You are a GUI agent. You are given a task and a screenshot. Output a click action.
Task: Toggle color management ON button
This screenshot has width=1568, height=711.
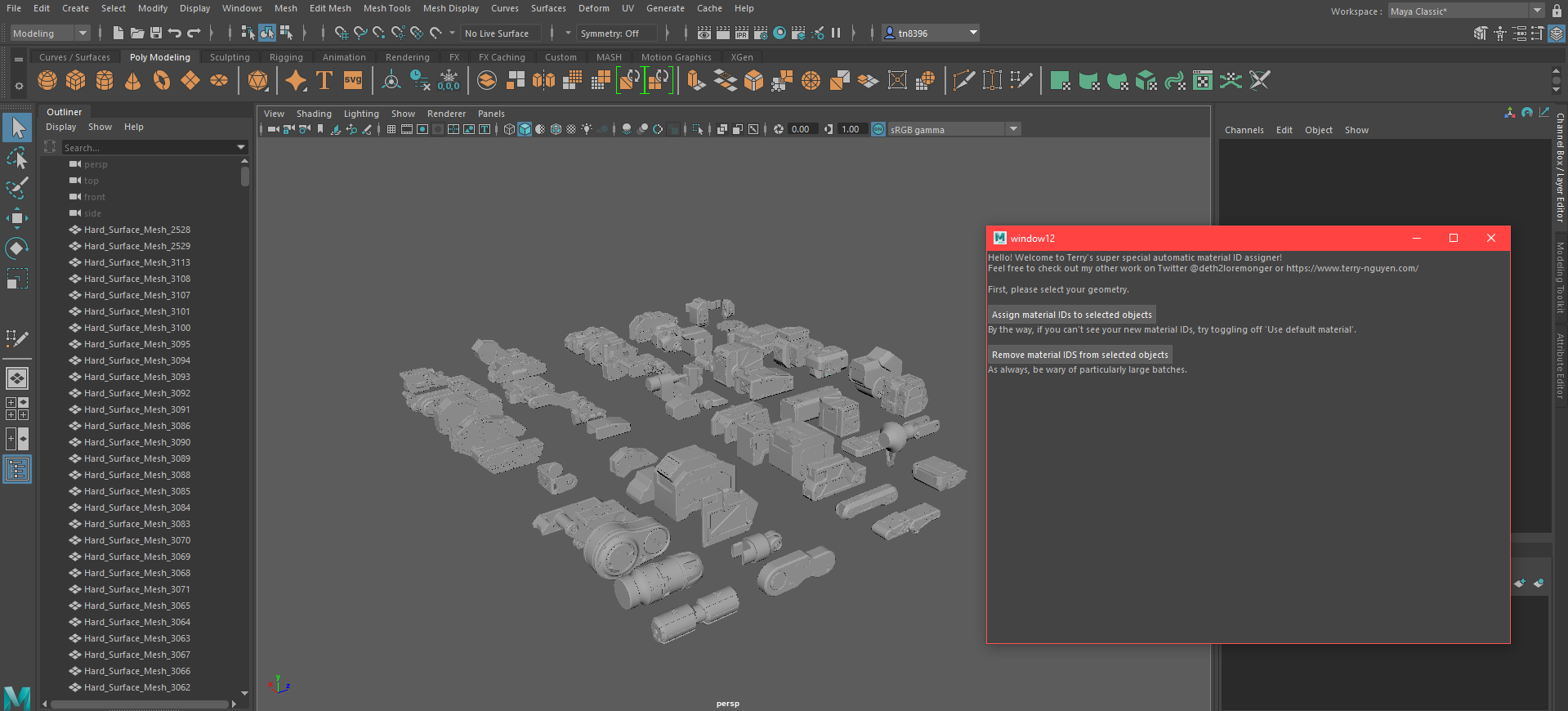(878, 129)
